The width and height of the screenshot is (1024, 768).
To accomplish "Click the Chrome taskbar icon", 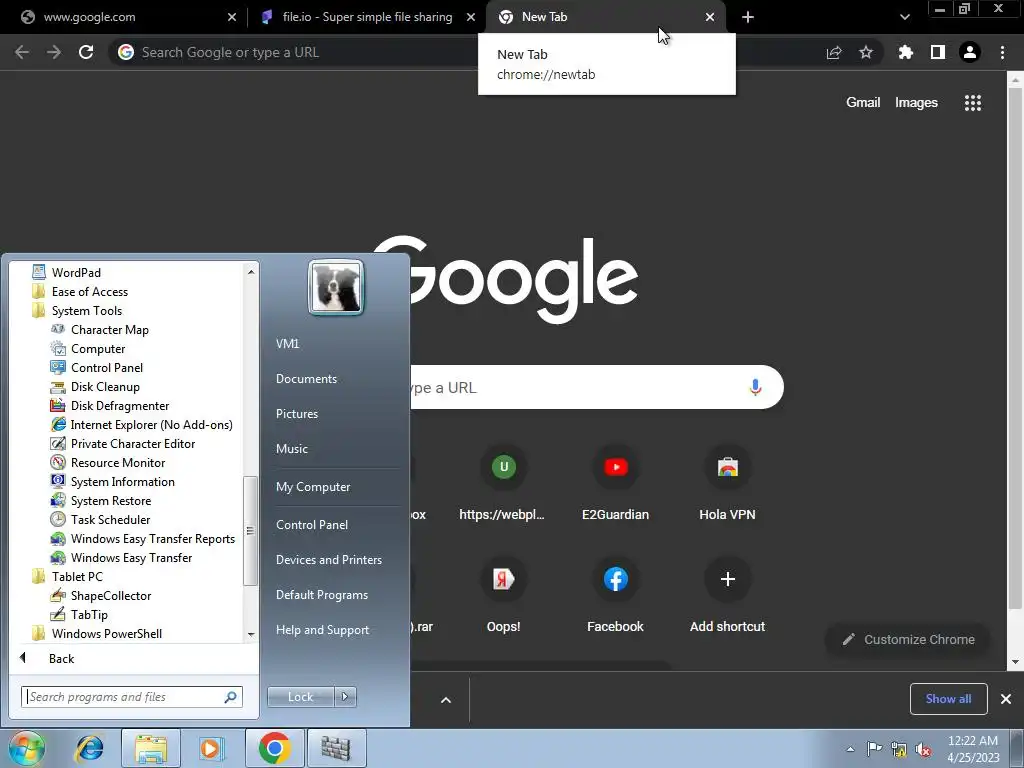I will [x=274, y=748].
